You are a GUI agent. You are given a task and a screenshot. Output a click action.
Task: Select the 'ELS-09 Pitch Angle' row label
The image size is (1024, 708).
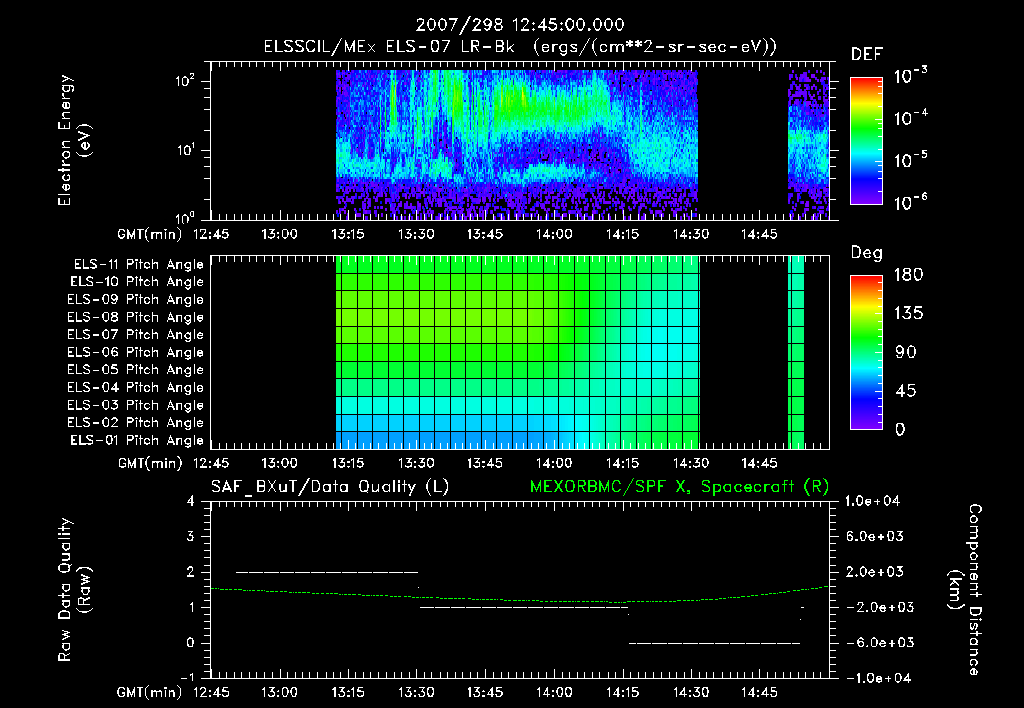(x=136, y=300)
